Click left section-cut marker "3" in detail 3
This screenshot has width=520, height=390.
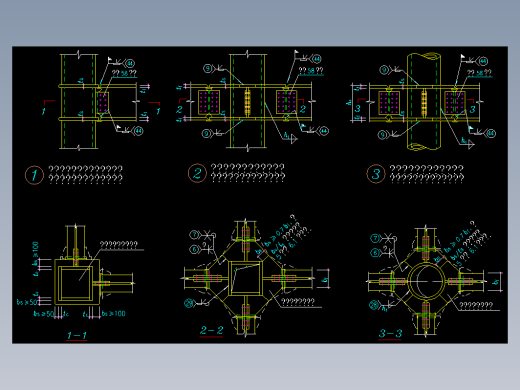[x=357, y=109]
